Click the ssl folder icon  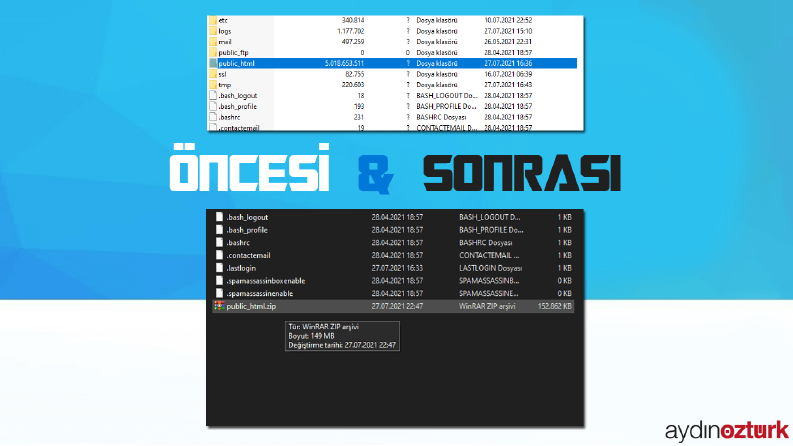[x=213, y=74]
